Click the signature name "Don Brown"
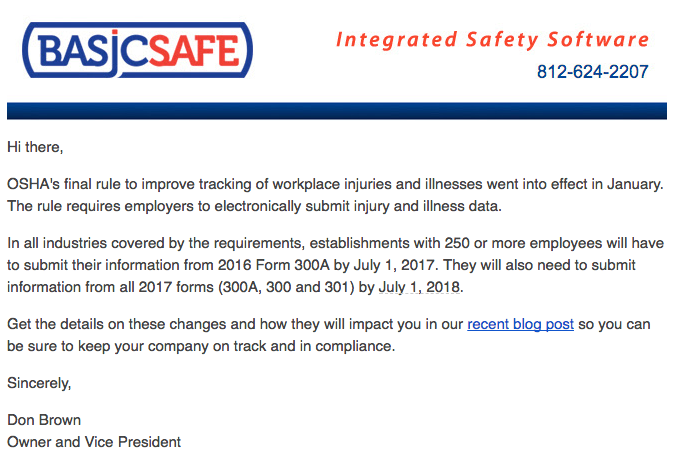The image size is (678, 461). click(x=44, y=420)
